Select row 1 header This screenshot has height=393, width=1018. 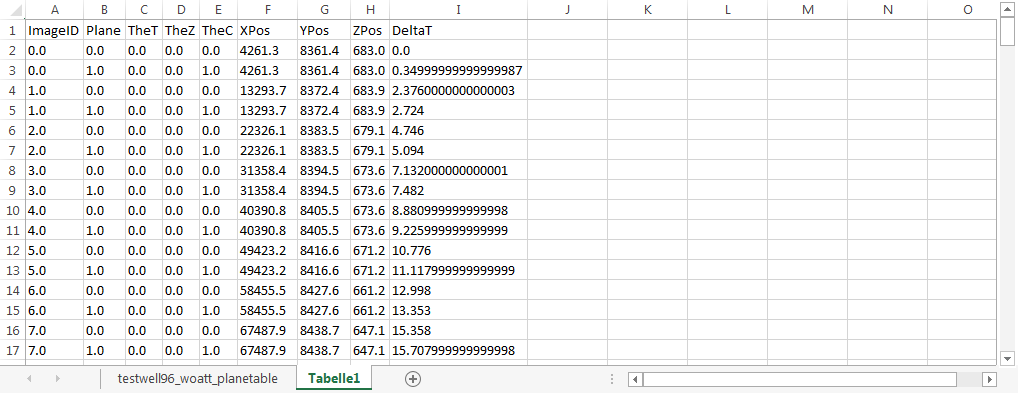tap(12, 31)
